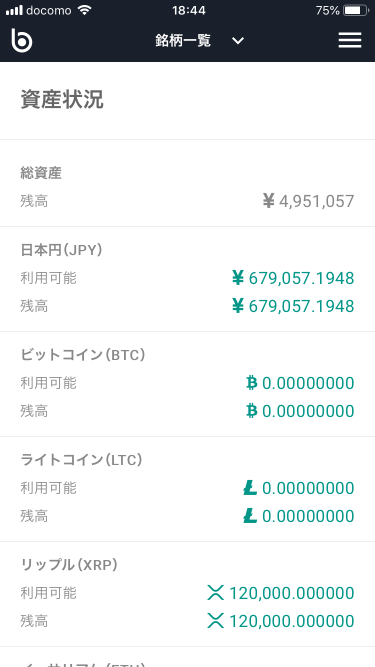Viewport: 375px width, 667px height.
Task: Open the ビットコイン(BTC) section heading
Action: point(83,355)
